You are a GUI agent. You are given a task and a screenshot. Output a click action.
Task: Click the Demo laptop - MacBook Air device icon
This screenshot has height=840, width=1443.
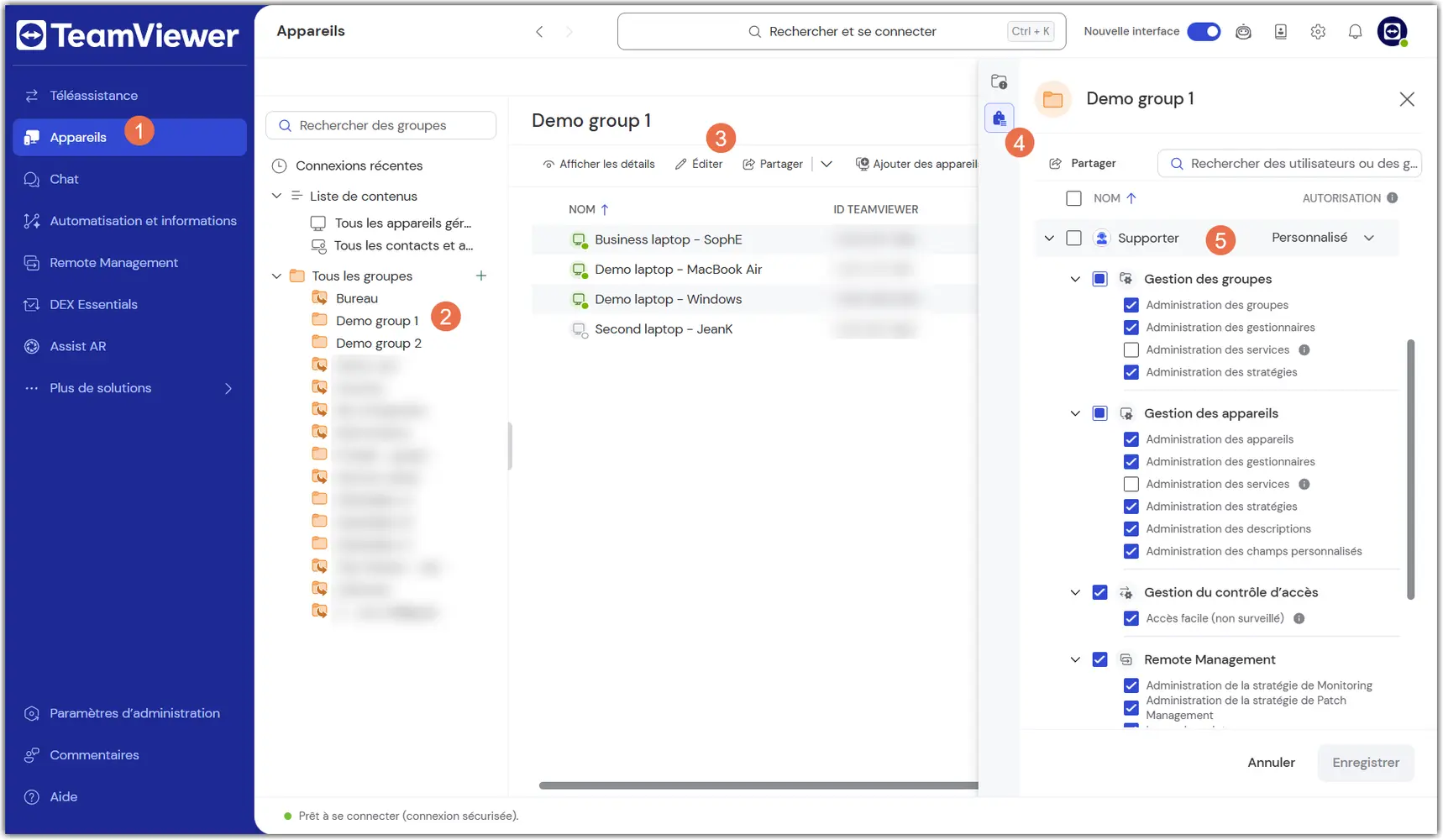coord(579,270)
